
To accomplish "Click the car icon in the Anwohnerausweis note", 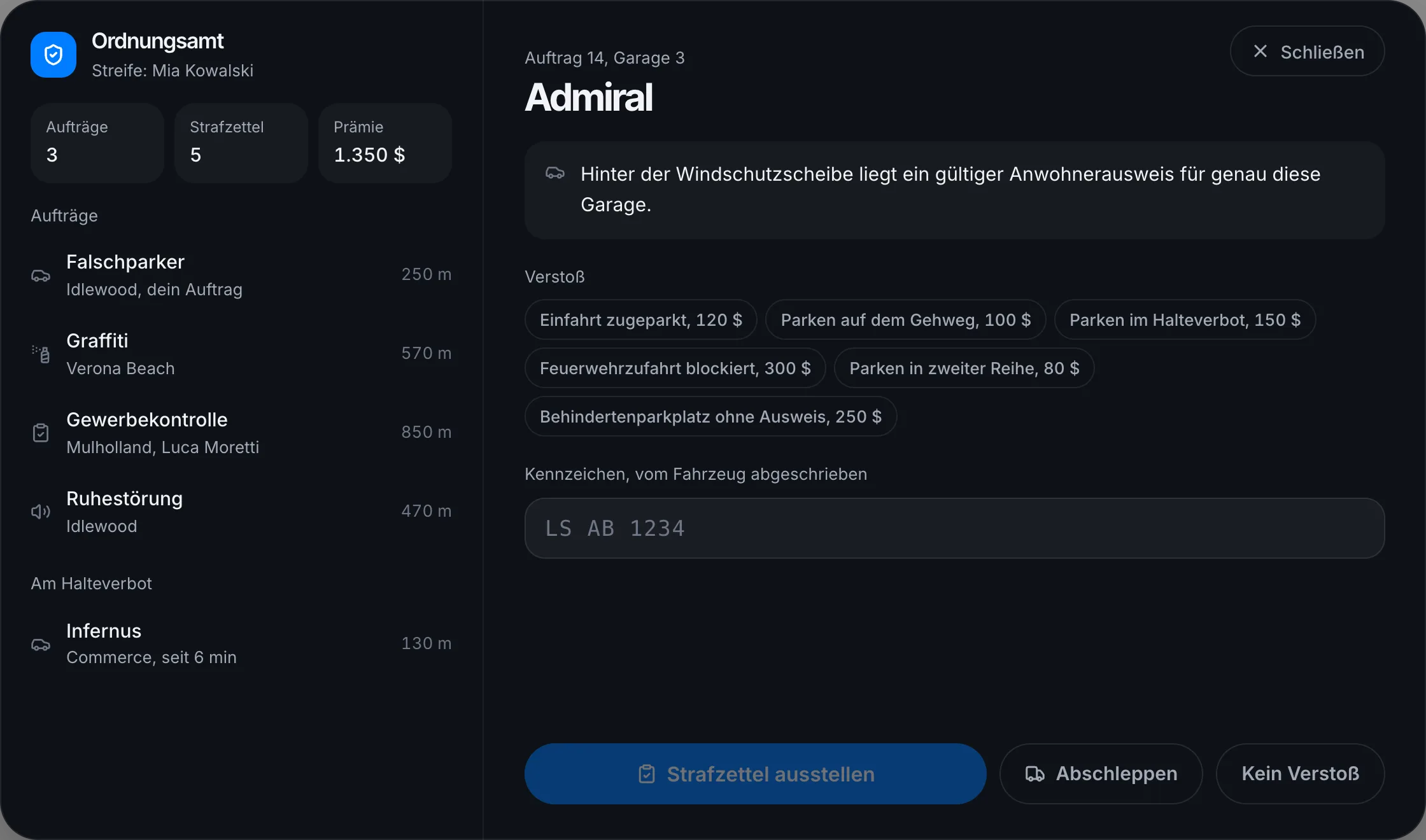I will click(x=555, y=173).
